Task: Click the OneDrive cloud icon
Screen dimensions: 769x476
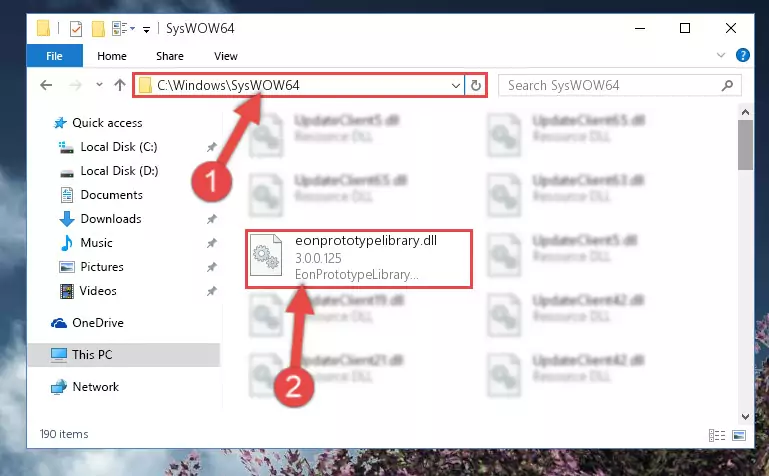Action: click(59, 323)
